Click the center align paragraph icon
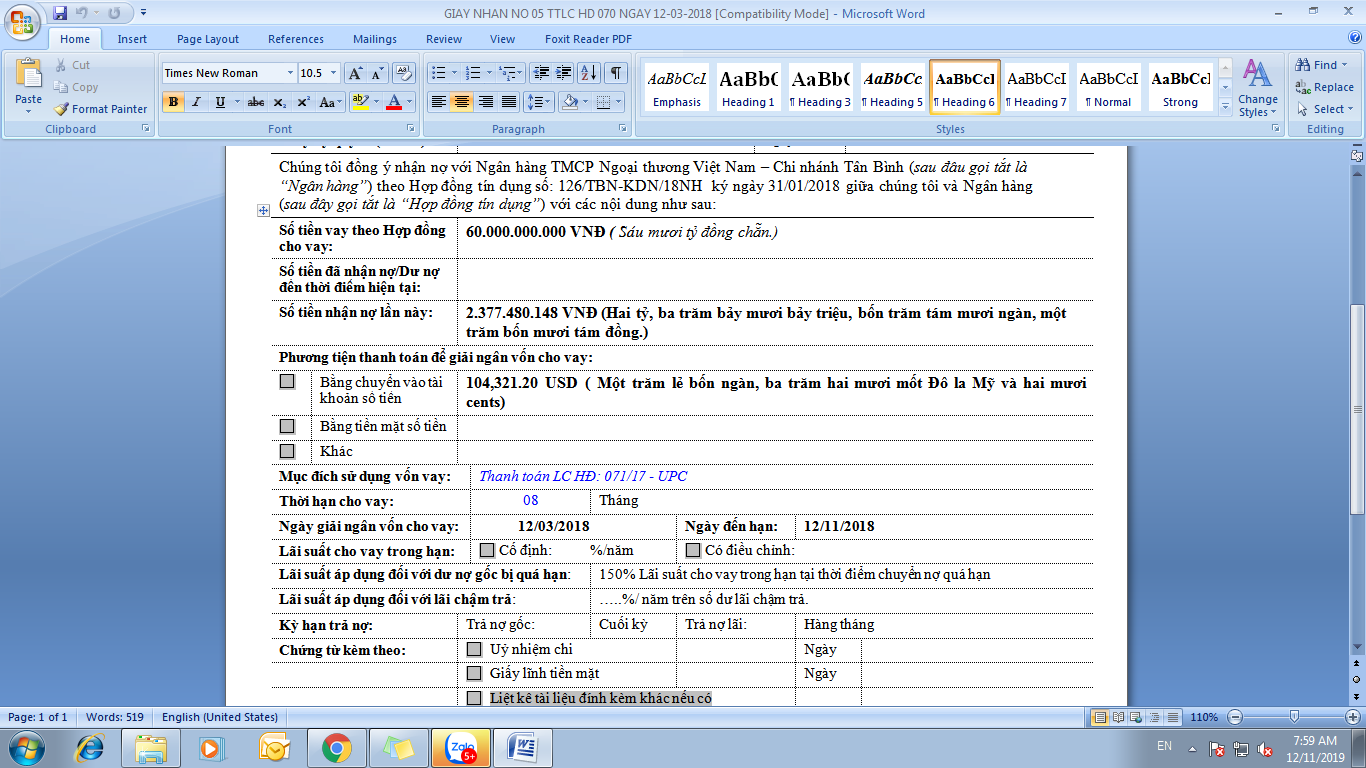The width and height of the screenshot is (1366, 768). coord(461,102)
